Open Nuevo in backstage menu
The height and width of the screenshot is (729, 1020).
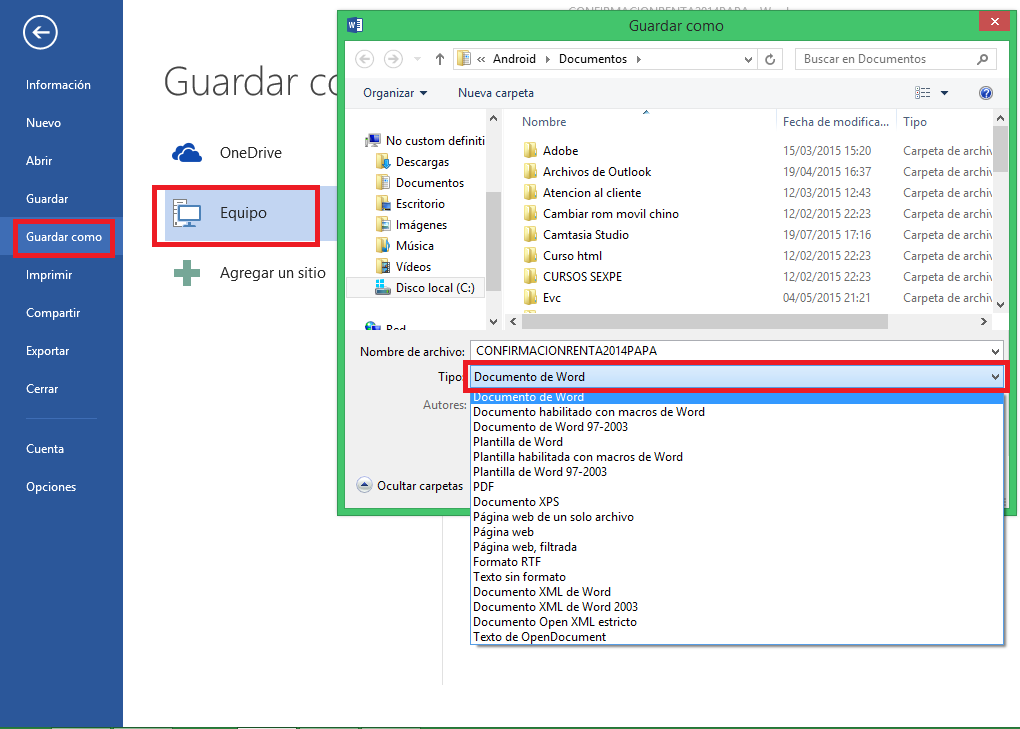pos(44,123)
